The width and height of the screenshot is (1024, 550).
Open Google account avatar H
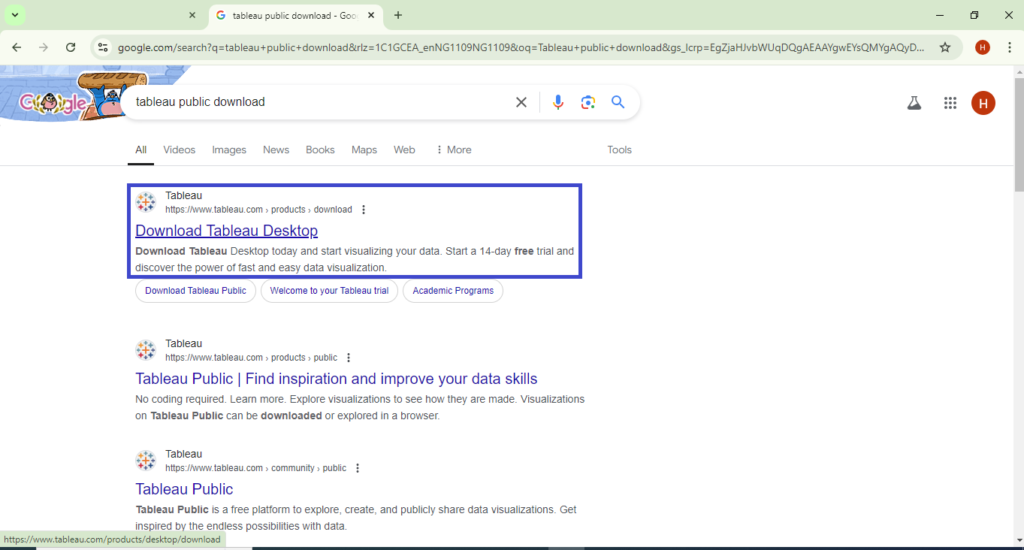coord(983,103)
